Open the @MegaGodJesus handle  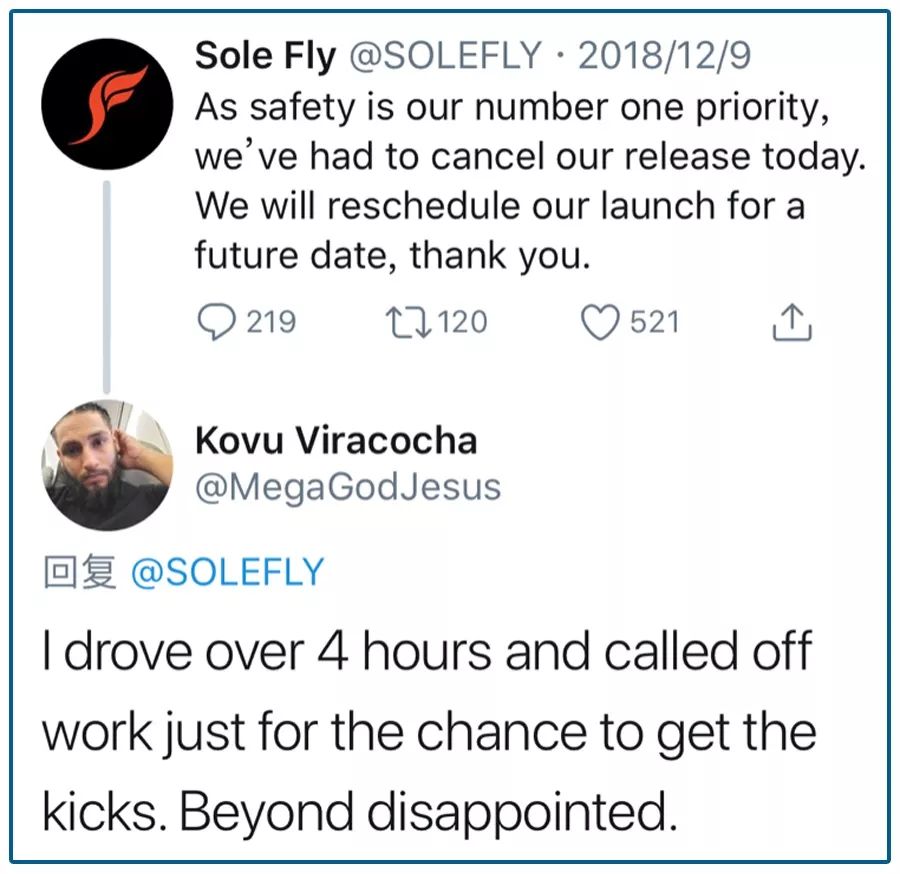coord(347,487)
